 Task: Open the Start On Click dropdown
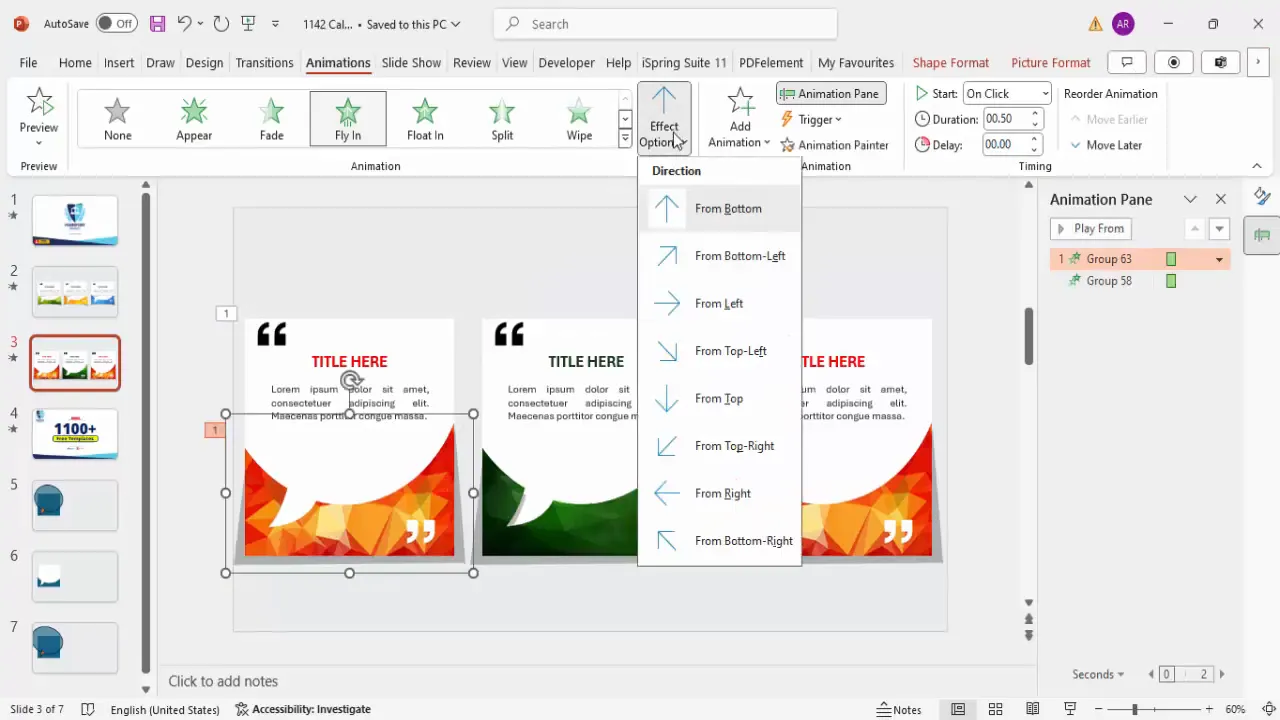click(1007, 93)
